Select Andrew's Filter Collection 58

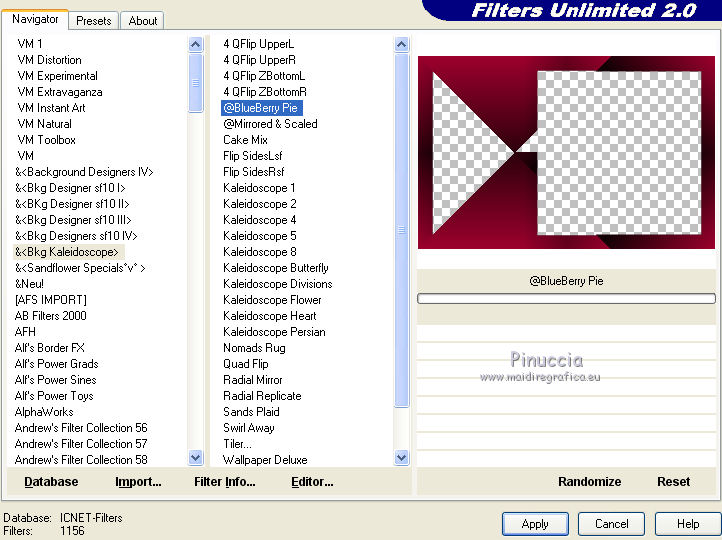pyautogui.click(x=81, y=459)
